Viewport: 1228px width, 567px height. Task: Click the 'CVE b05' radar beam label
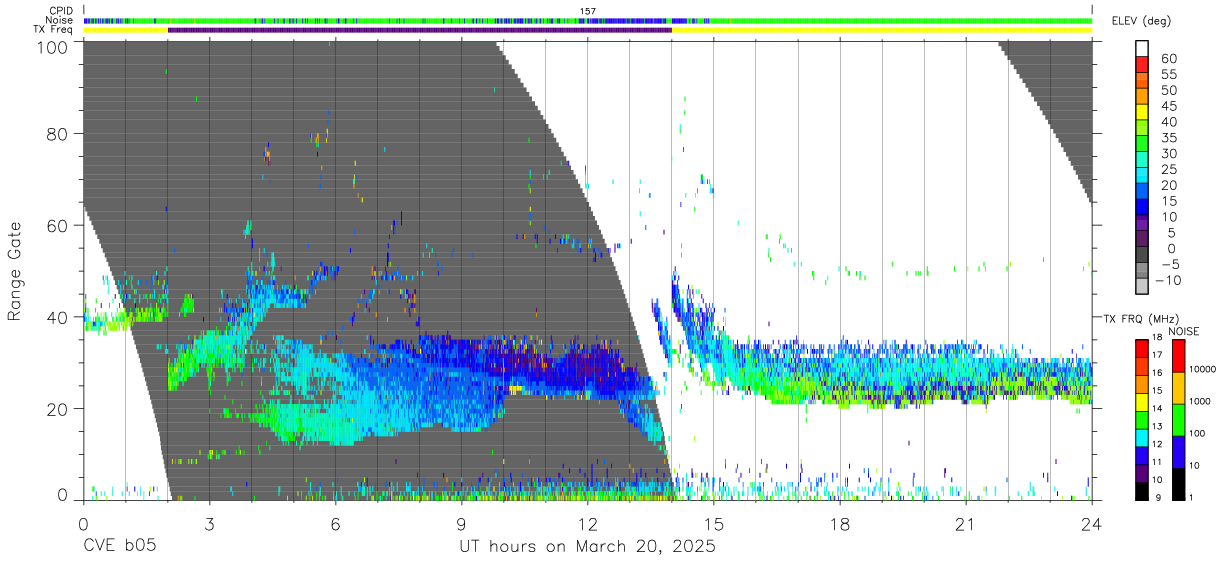point(119,547)
